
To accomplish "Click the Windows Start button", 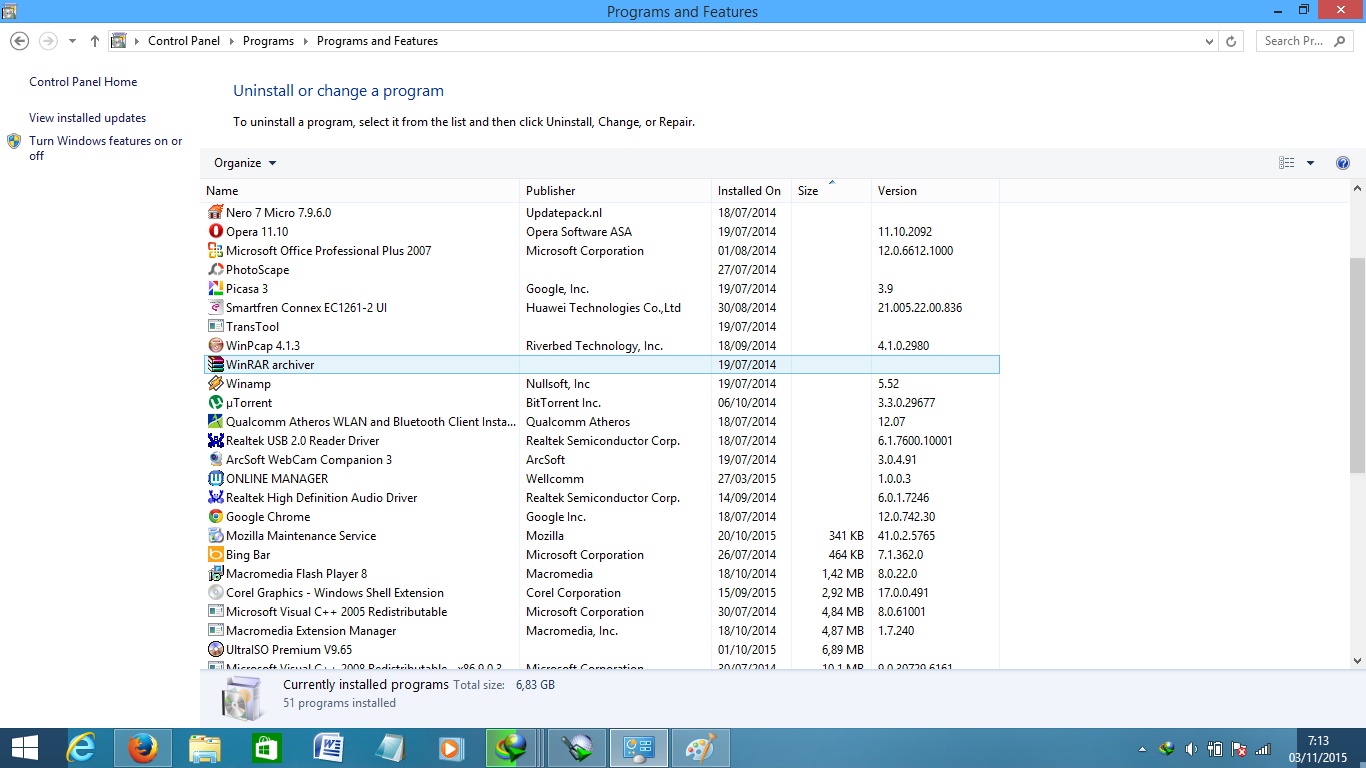I will [24, 748].
